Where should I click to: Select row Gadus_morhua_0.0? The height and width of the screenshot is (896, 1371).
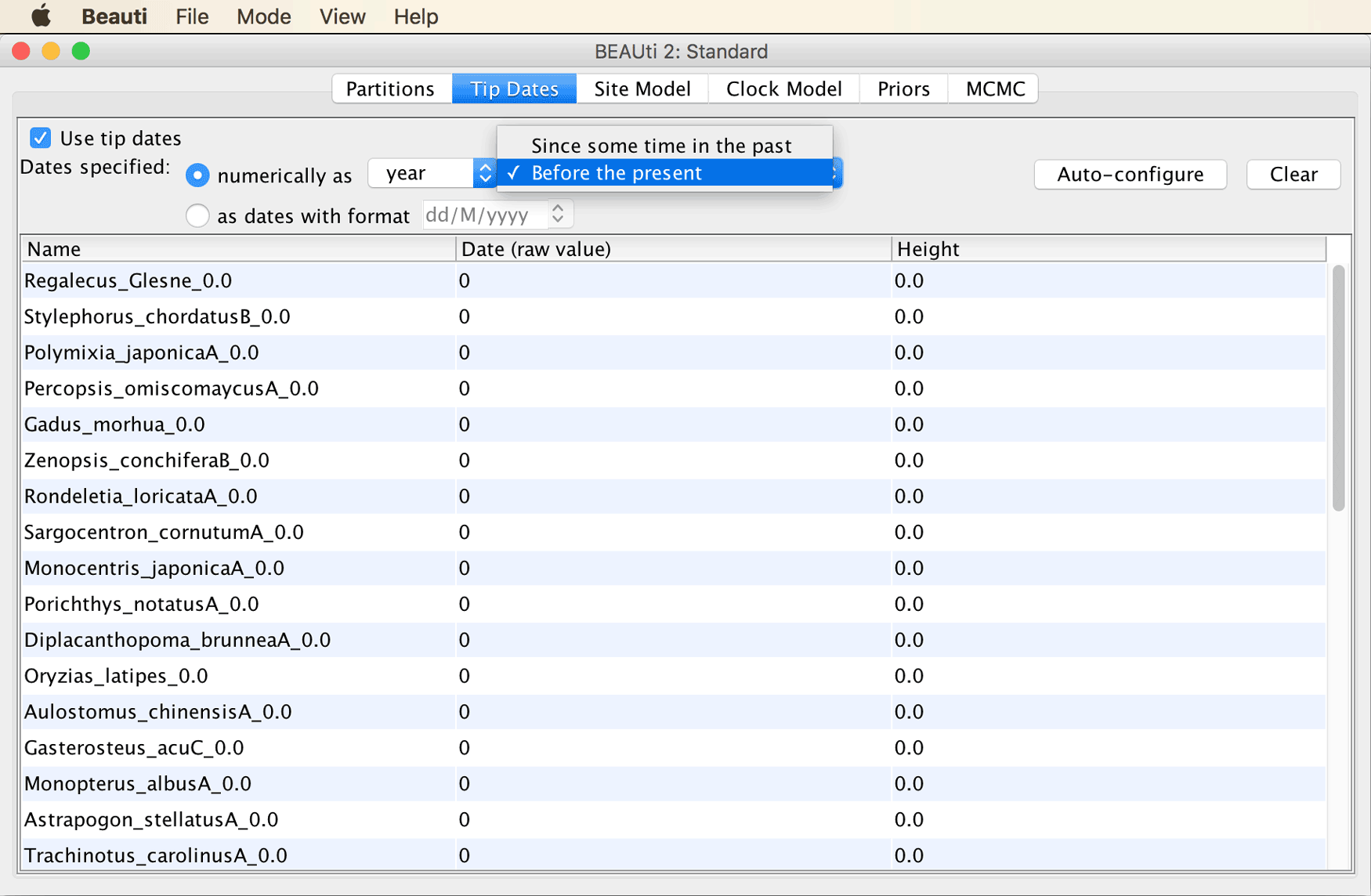point(674,425)
